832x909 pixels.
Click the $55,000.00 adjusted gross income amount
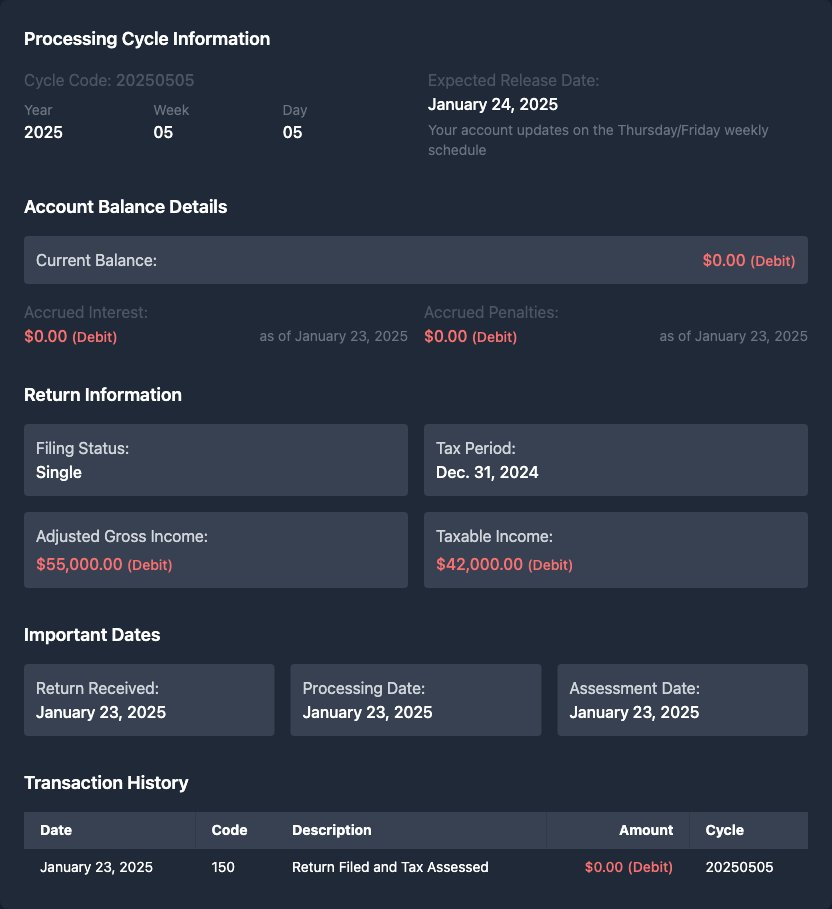point(104,564)
